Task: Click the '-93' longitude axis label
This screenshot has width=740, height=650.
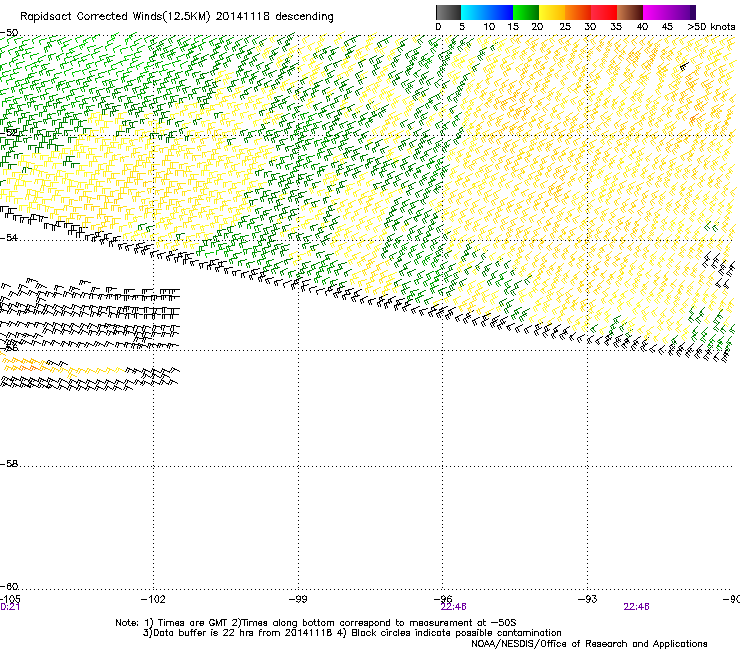Action: [588, 599]
